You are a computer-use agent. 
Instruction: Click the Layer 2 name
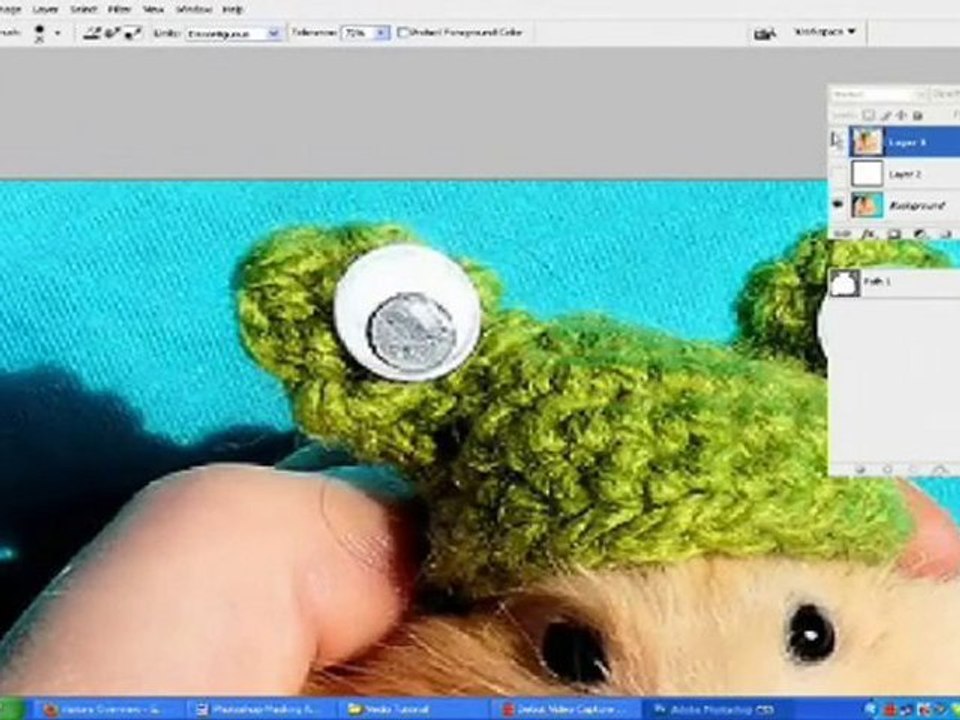point(905,174)
